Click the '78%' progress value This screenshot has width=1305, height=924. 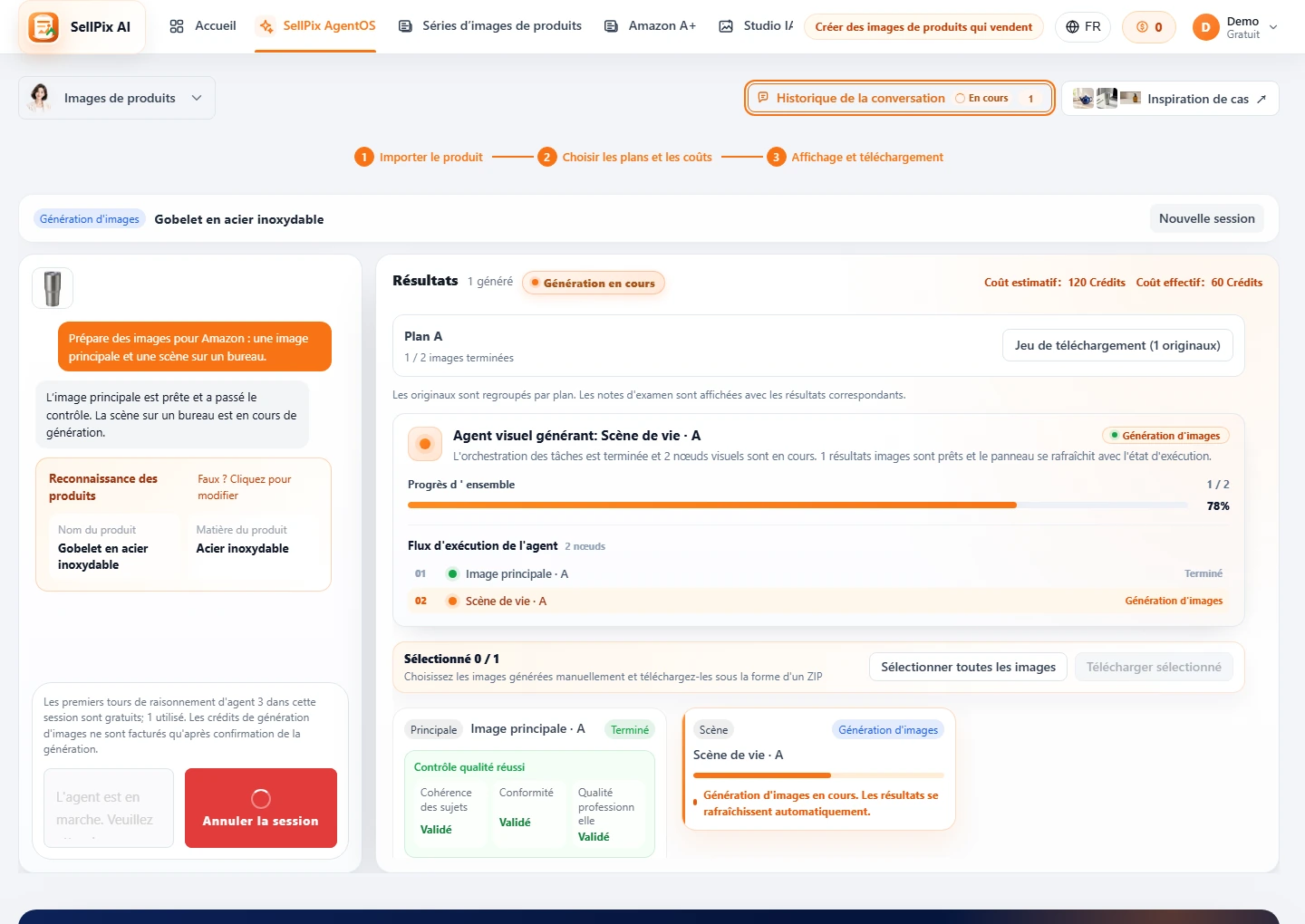point(1218,505)
